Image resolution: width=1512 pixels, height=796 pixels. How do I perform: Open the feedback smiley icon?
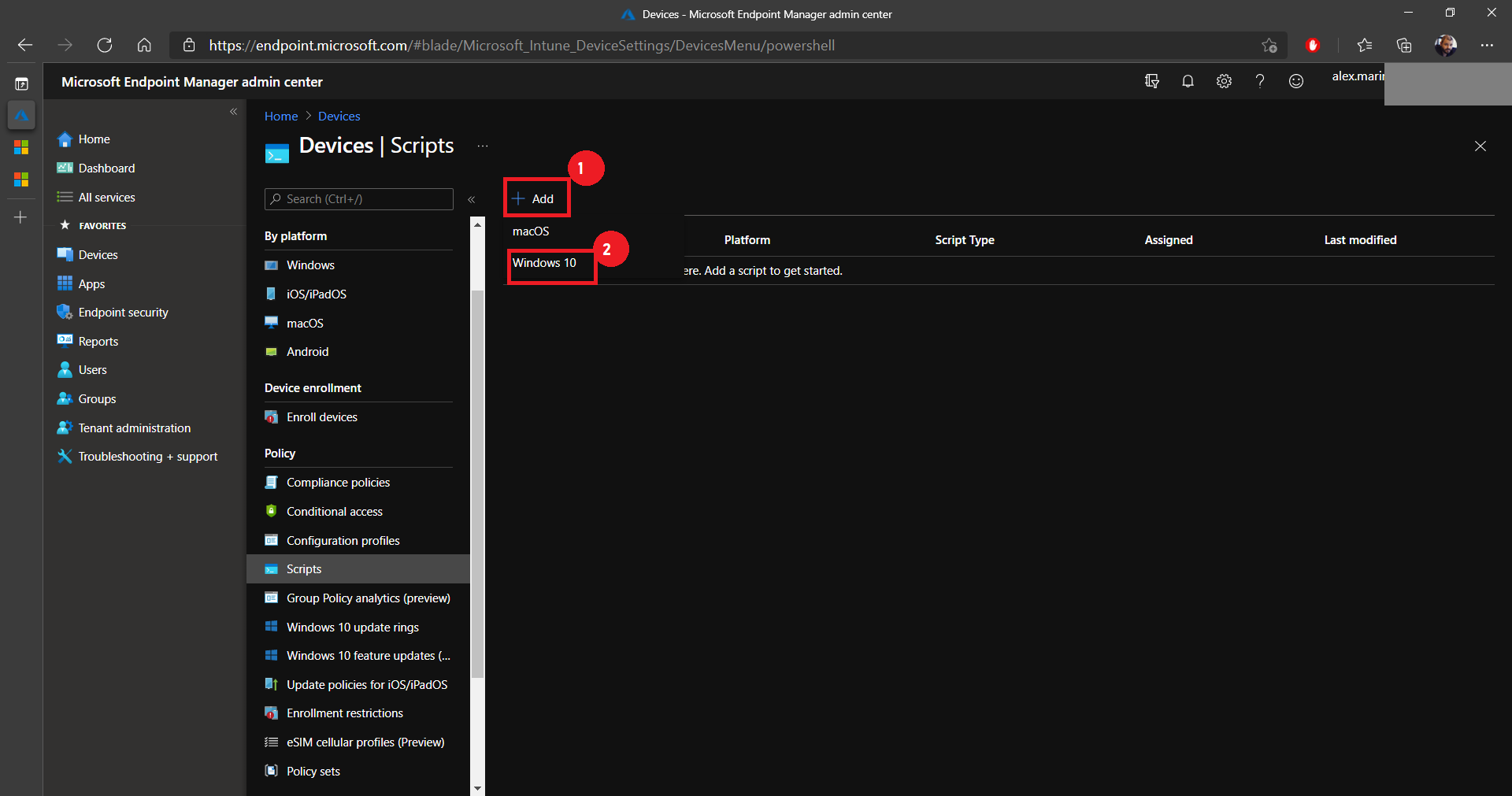click(x=1296, y=81)
